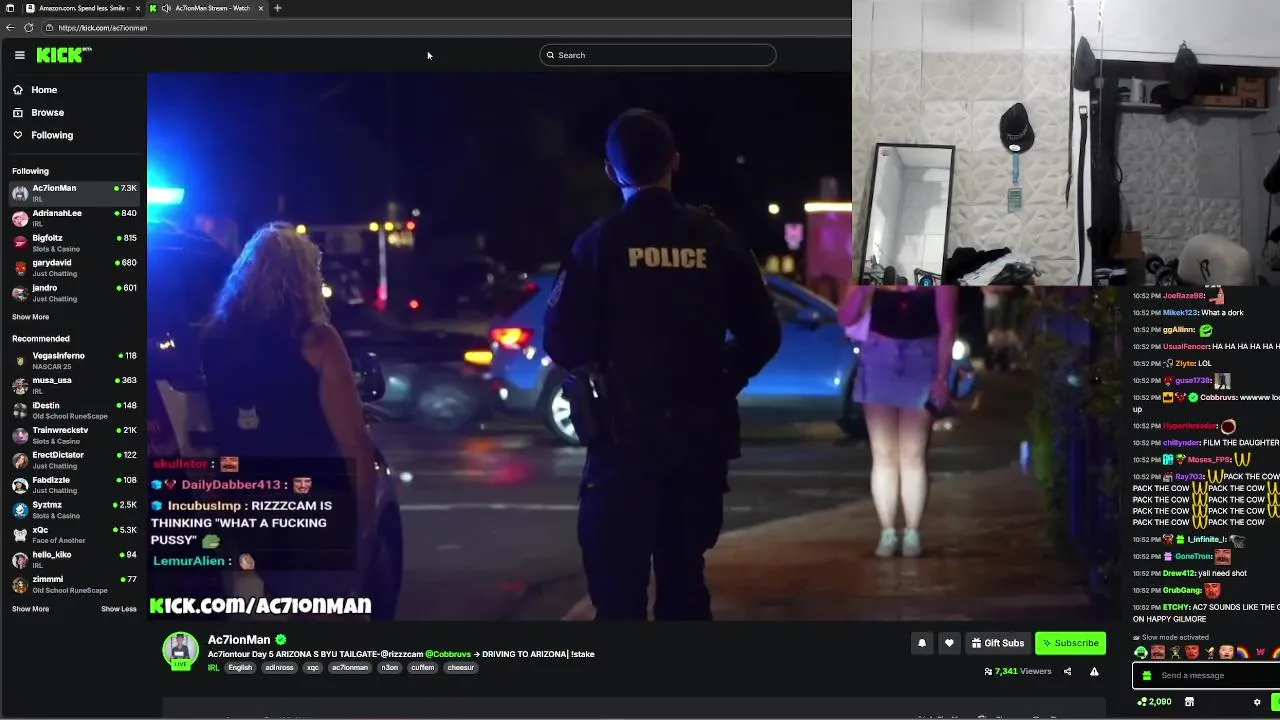Click the green Subscribe button
Image resolution: width=1280 pixels, height=720 pixels.
pos(1070,643)
